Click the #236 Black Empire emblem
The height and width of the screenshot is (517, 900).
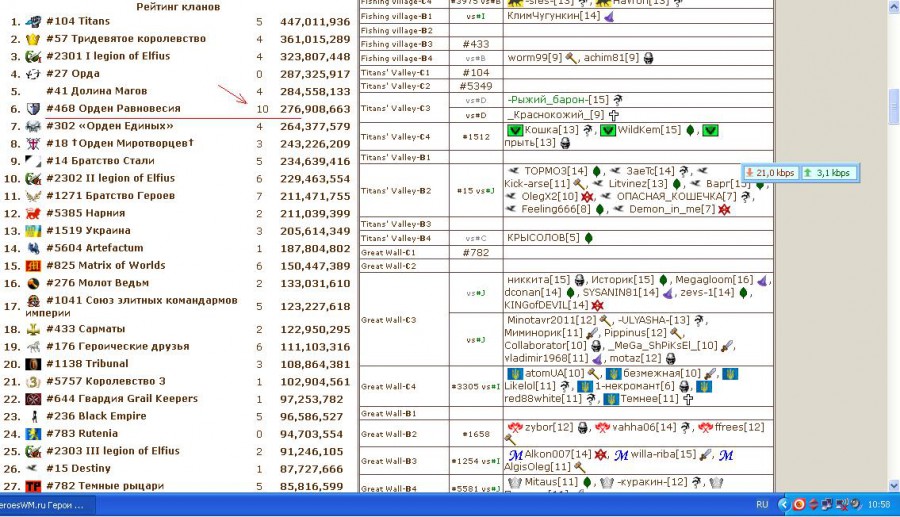click(33, 416)
